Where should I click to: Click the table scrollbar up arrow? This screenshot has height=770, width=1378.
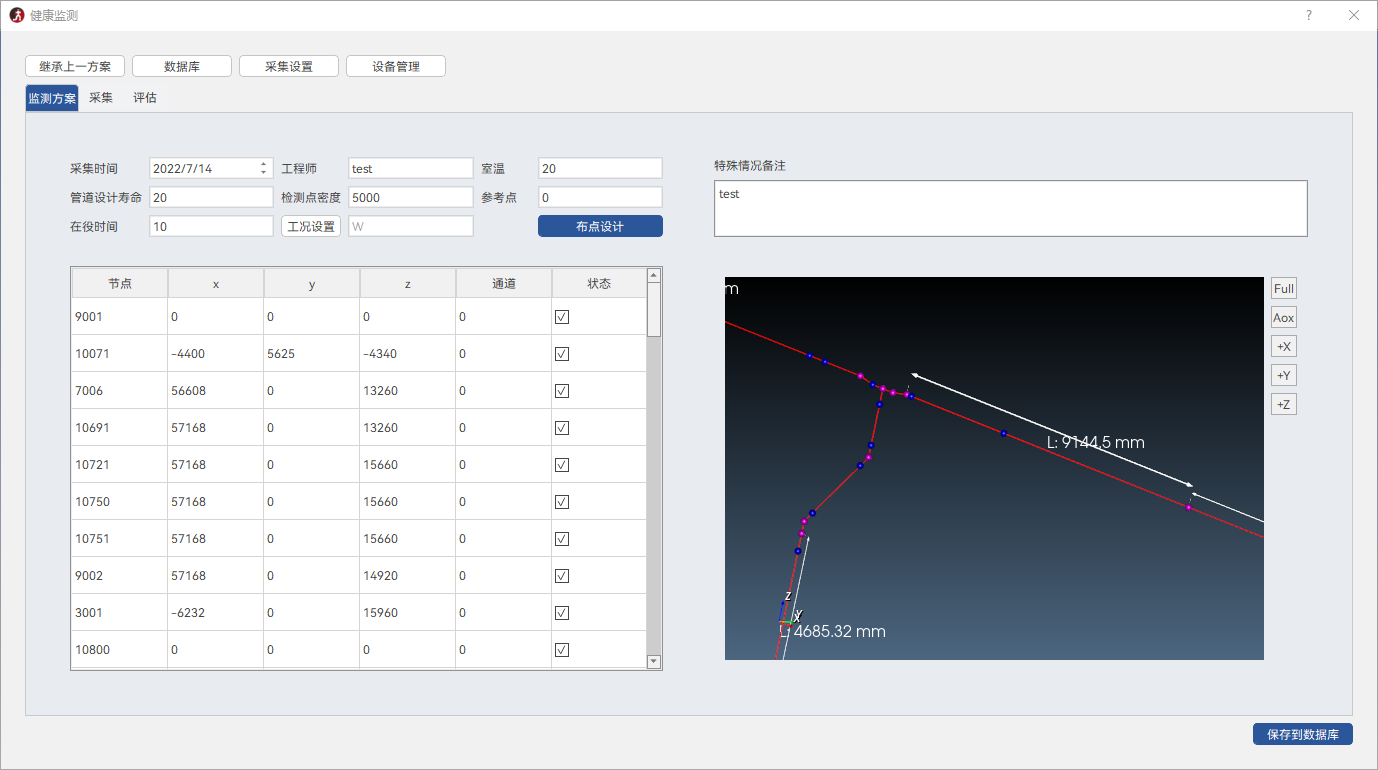click(654, 275)
